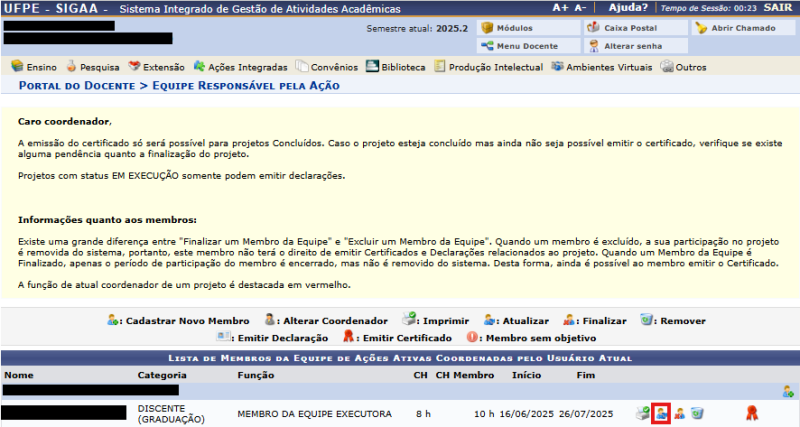This screenshot has width=800, height=427.
Task: Click the 10 h member workload value
Action: coord(484,414)
